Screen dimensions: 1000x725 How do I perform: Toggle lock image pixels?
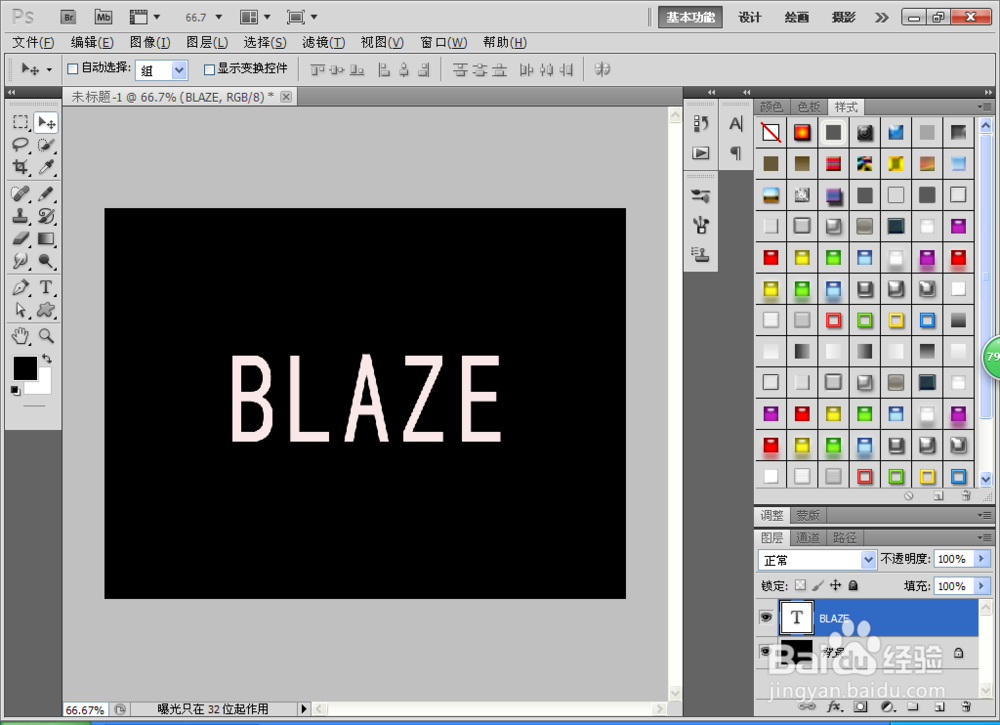[x=818, y=585]
